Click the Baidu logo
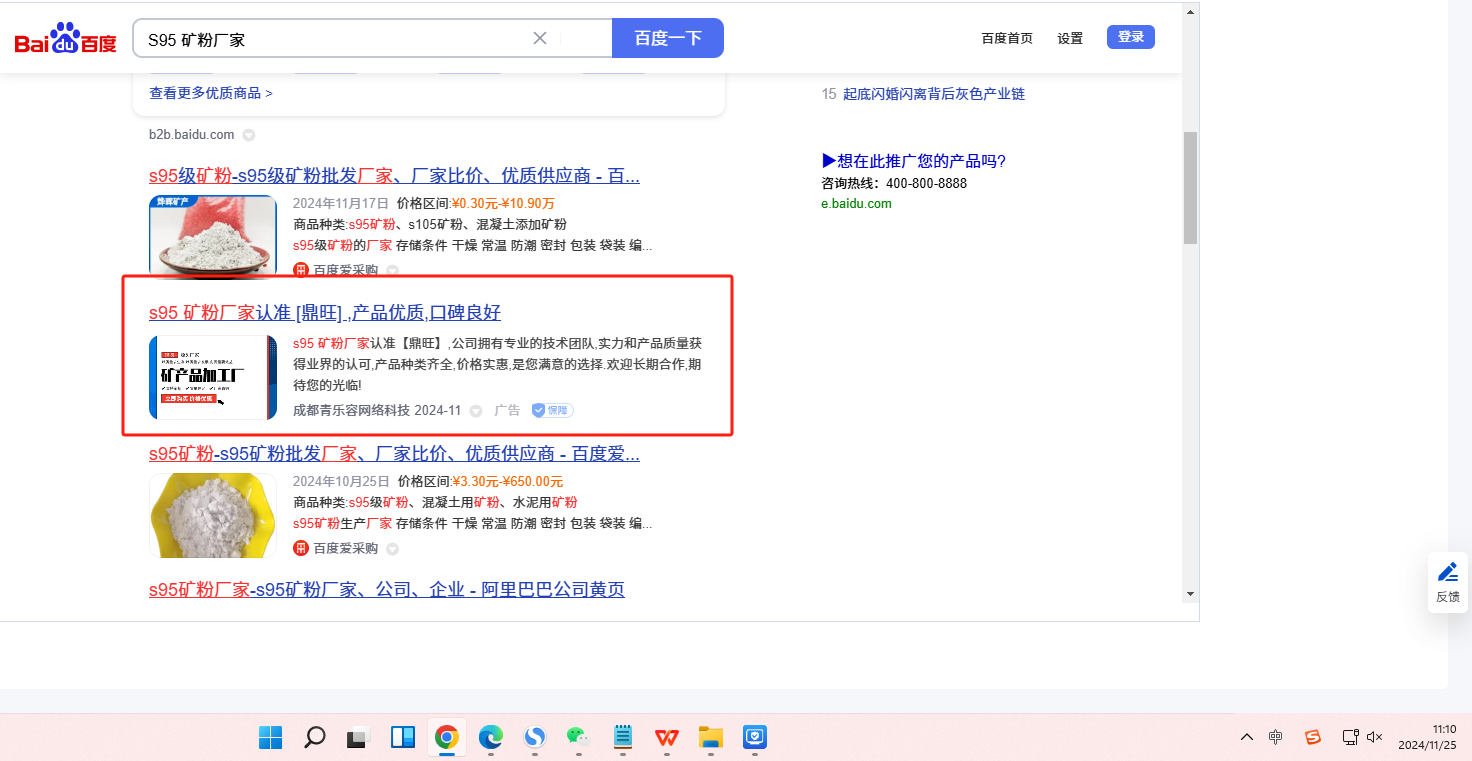Image resolution: width=1472 pixels, height=761 pixels. click(x=66, y=39)
